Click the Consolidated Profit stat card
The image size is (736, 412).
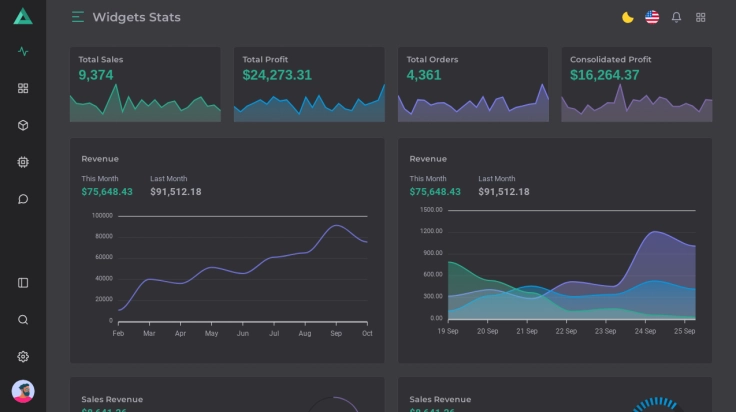click(x=636, y=84)
